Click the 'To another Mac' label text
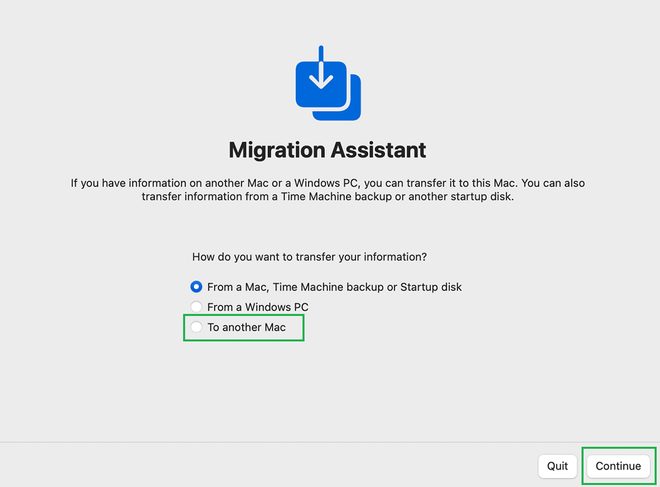The width and height of the screenshot is (660, 487). [246, 327]
